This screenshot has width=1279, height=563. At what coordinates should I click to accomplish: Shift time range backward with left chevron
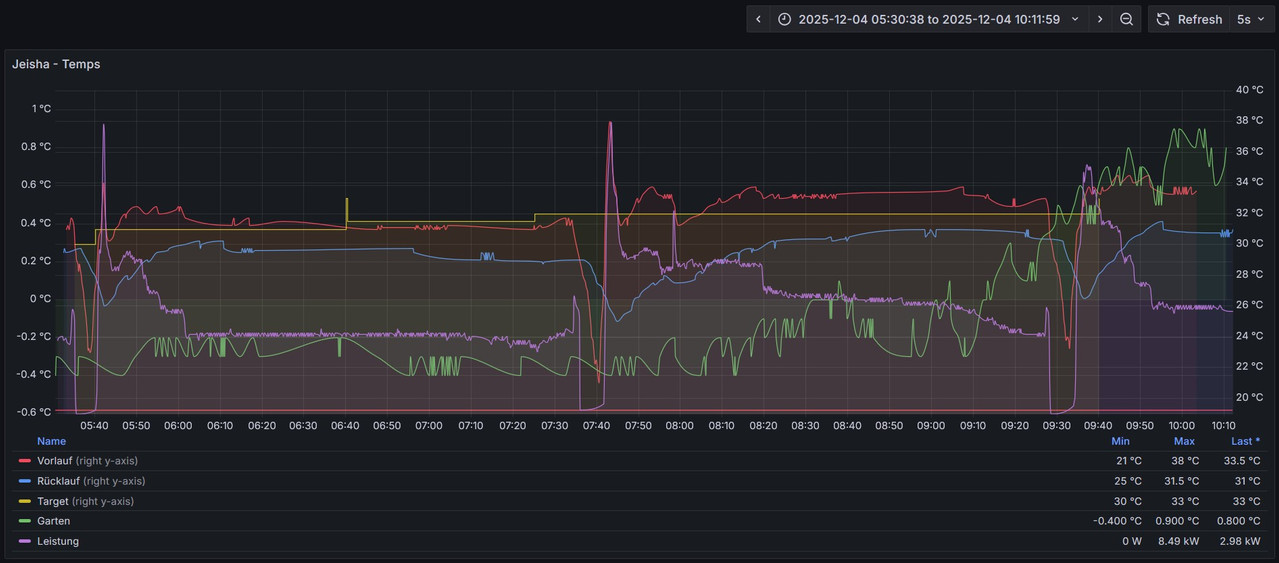pyautogui.click(x=758, y=19)
